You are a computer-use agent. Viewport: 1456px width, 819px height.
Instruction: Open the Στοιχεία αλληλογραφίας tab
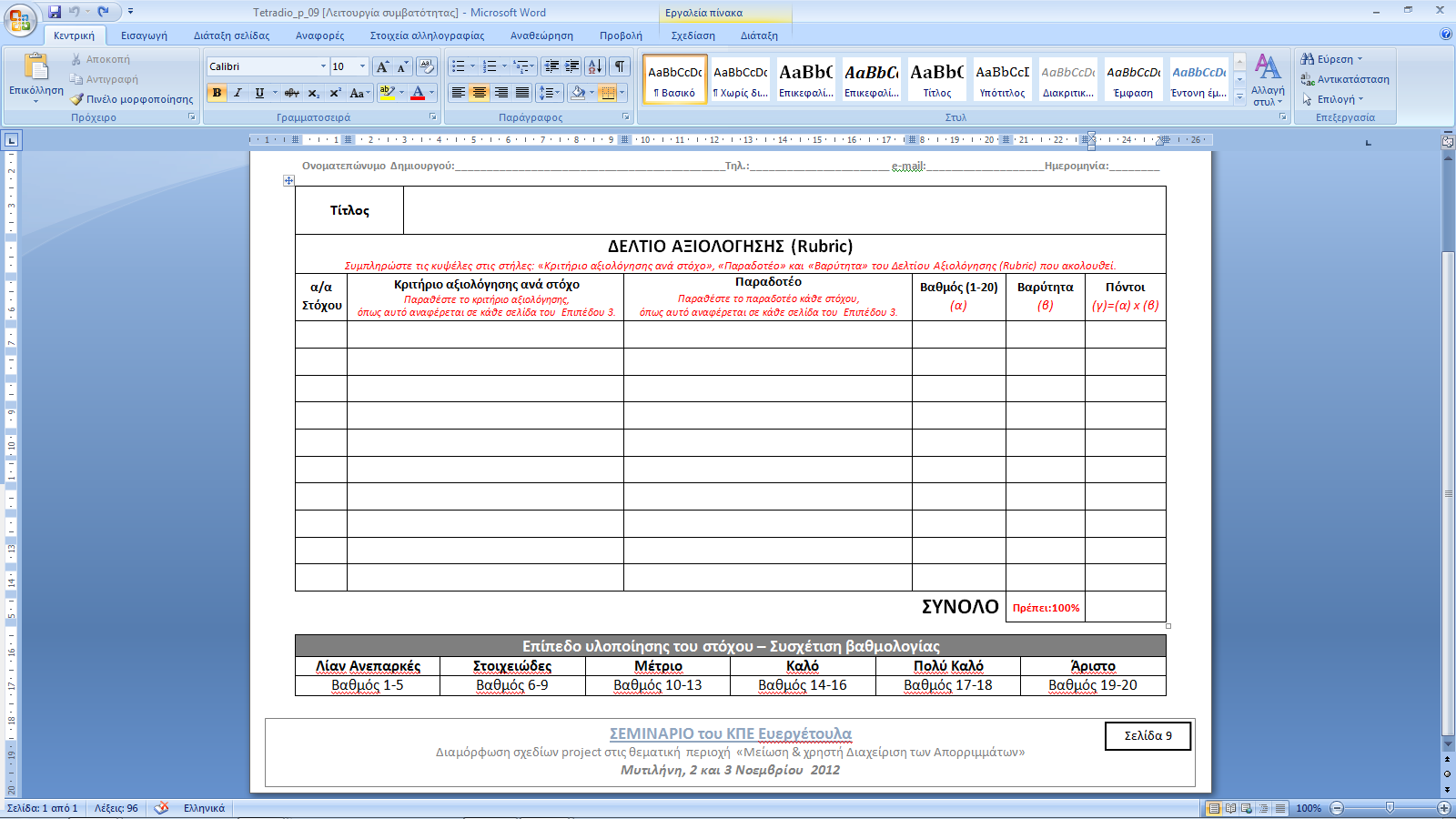pos(427,35)
